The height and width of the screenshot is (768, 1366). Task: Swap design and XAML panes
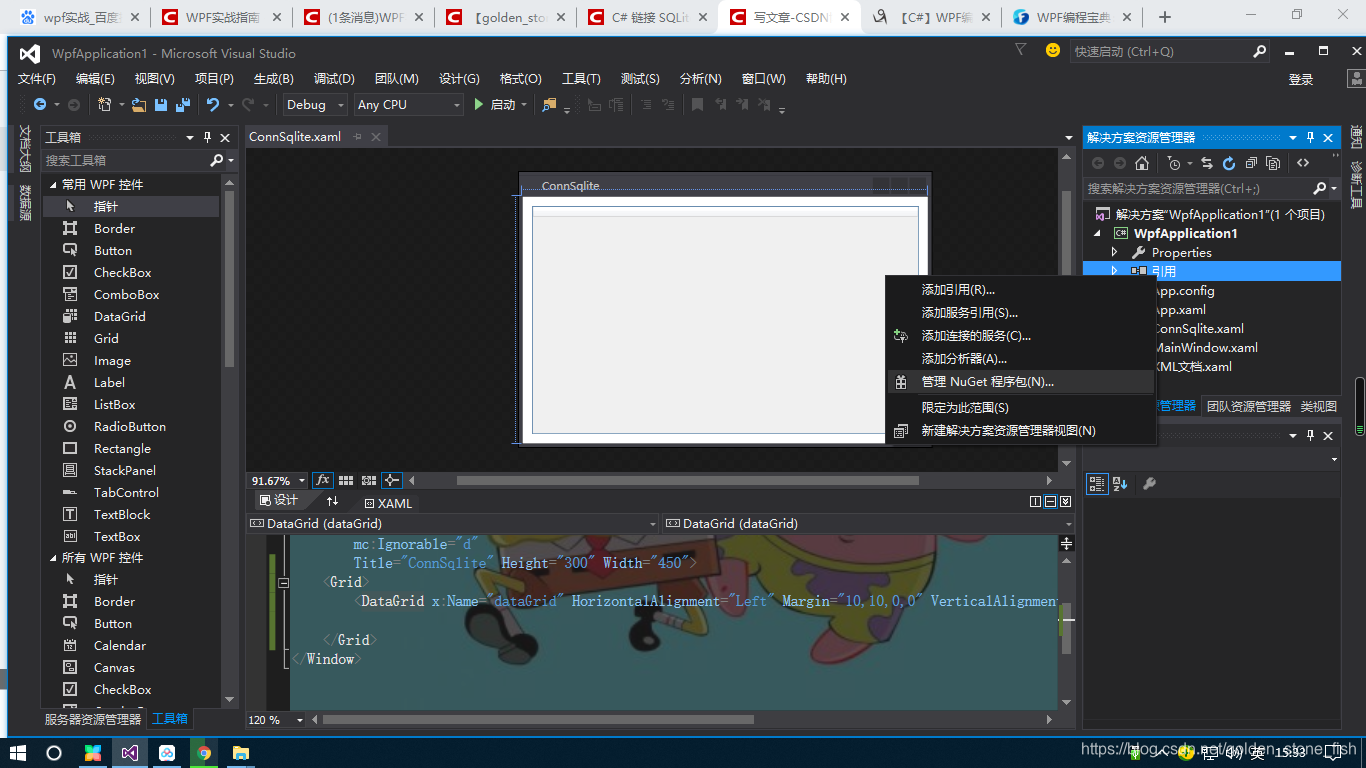coord(333,501)
